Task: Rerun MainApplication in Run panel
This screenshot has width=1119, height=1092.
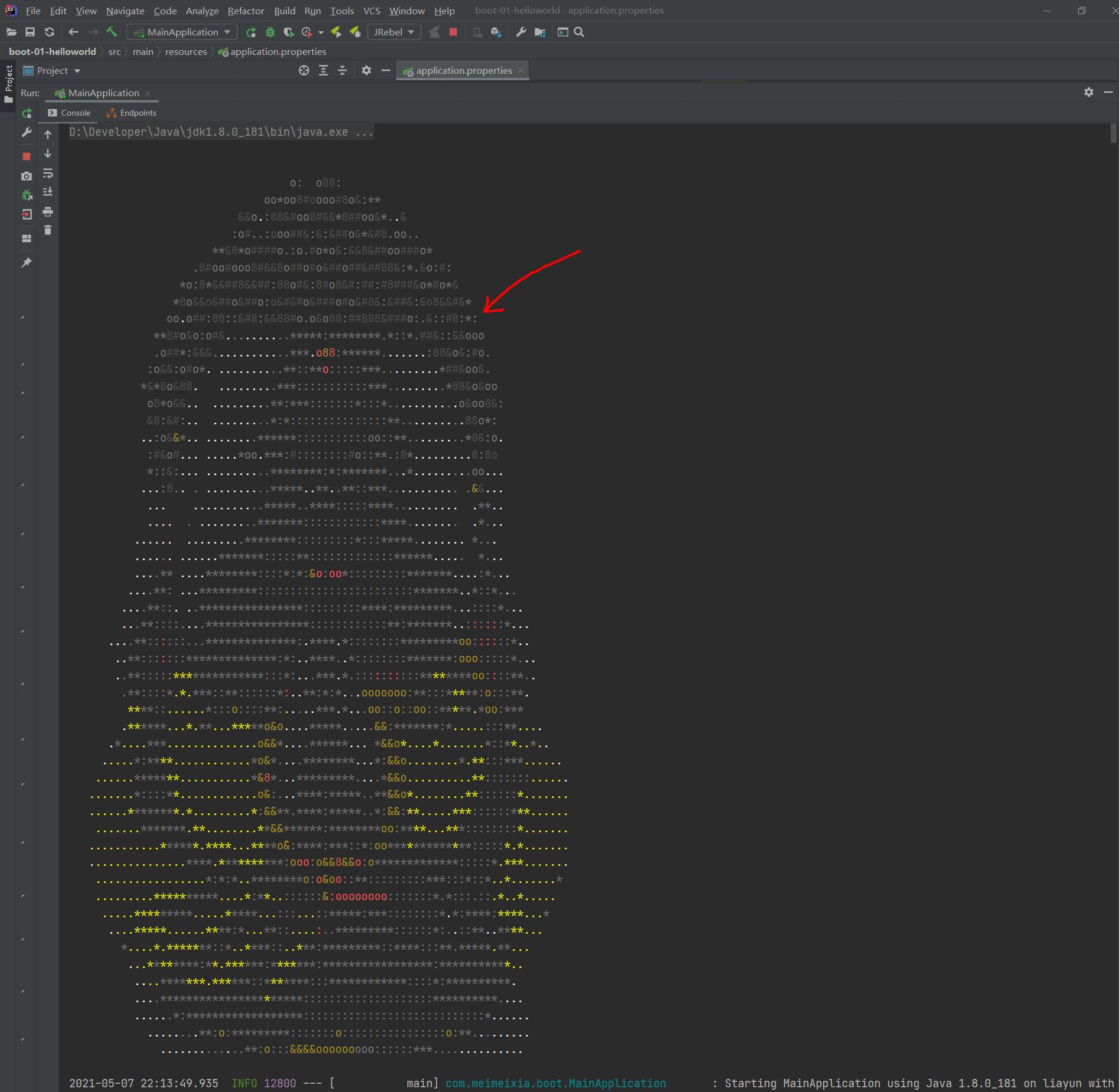Action: point(27,113)
